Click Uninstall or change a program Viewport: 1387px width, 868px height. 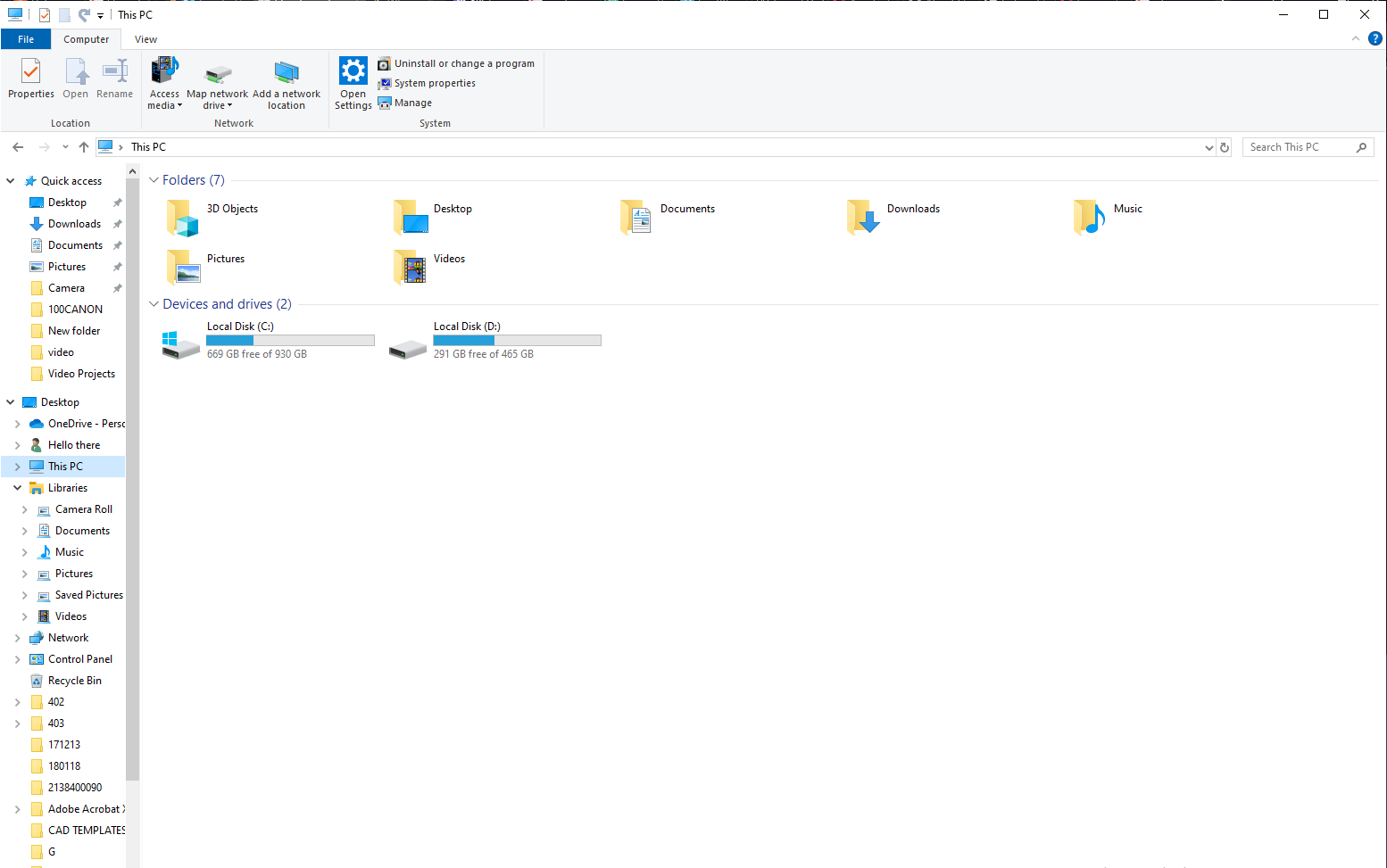pyautogui.click(x=456, y=63)
